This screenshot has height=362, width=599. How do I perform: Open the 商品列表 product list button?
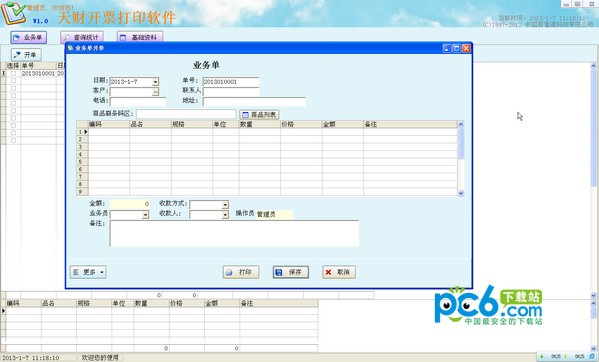point(259,115)
